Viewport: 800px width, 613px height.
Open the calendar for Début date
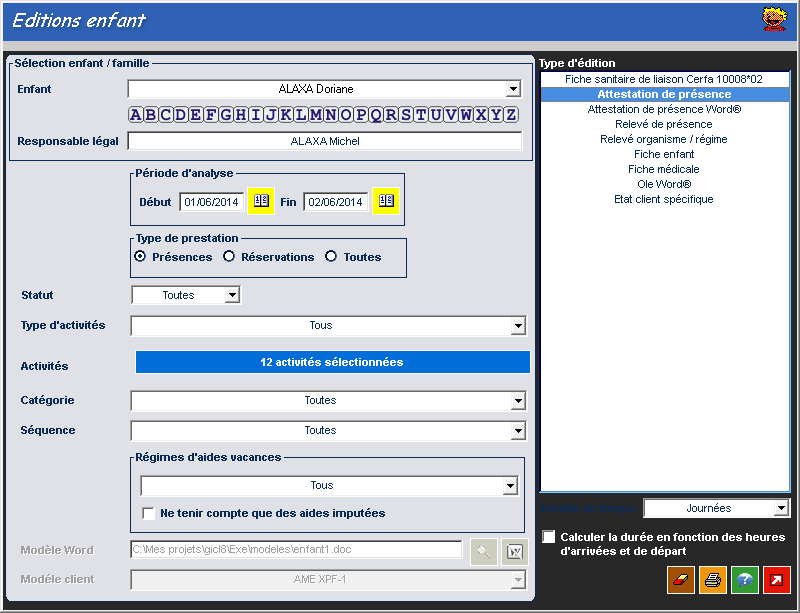(261, 201)
